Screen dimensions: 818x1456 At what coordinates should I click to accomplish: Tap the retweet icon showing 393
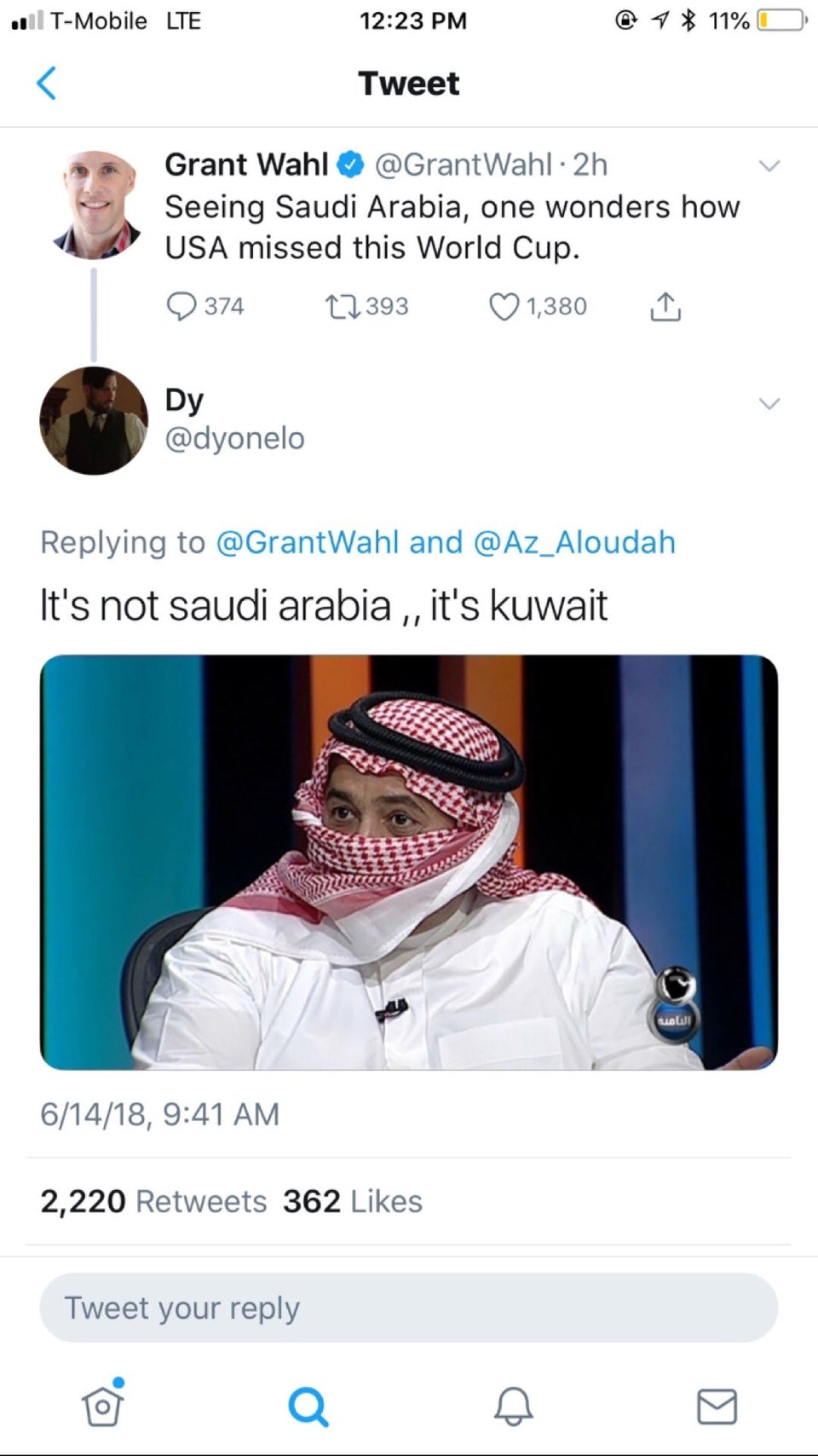point(344,306)
